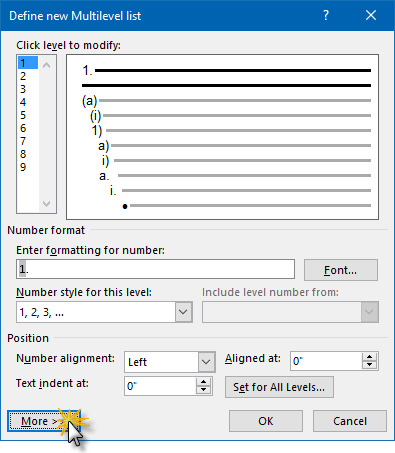Select level 4 in the level list
The image size is (395, 453).
[x=28, y=102]
